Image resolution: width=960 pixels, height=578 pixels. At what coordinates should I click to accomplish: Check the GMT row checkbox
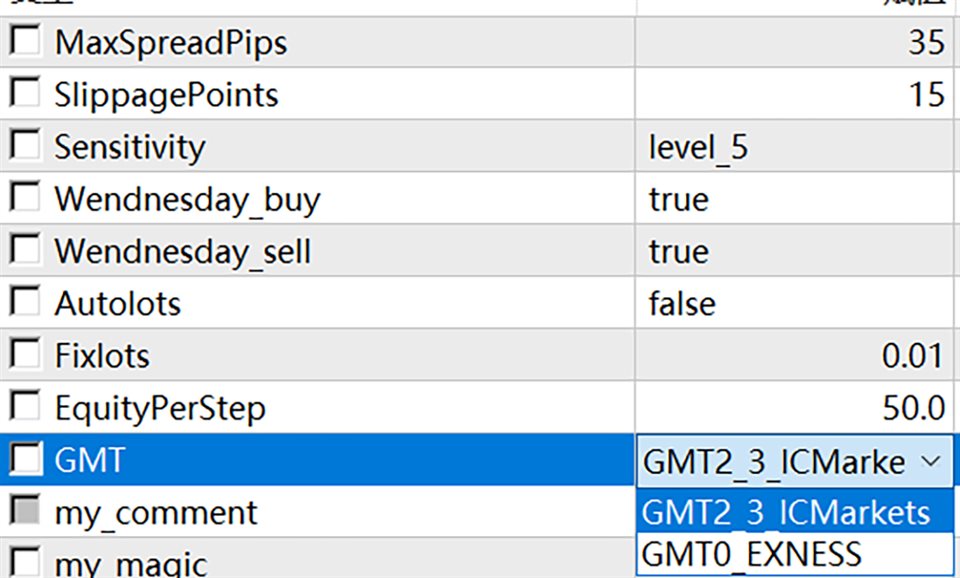(25, 459)
